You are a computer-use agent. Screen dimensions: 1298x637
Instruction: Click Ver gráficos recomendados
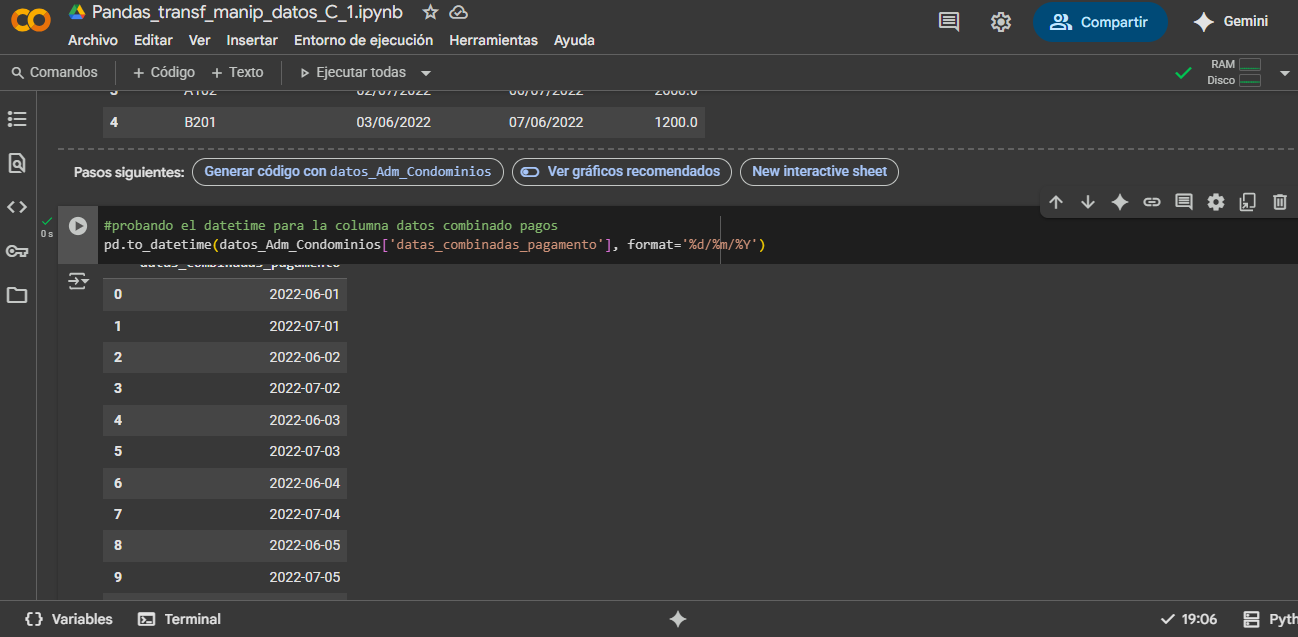(x=622, y=171)
